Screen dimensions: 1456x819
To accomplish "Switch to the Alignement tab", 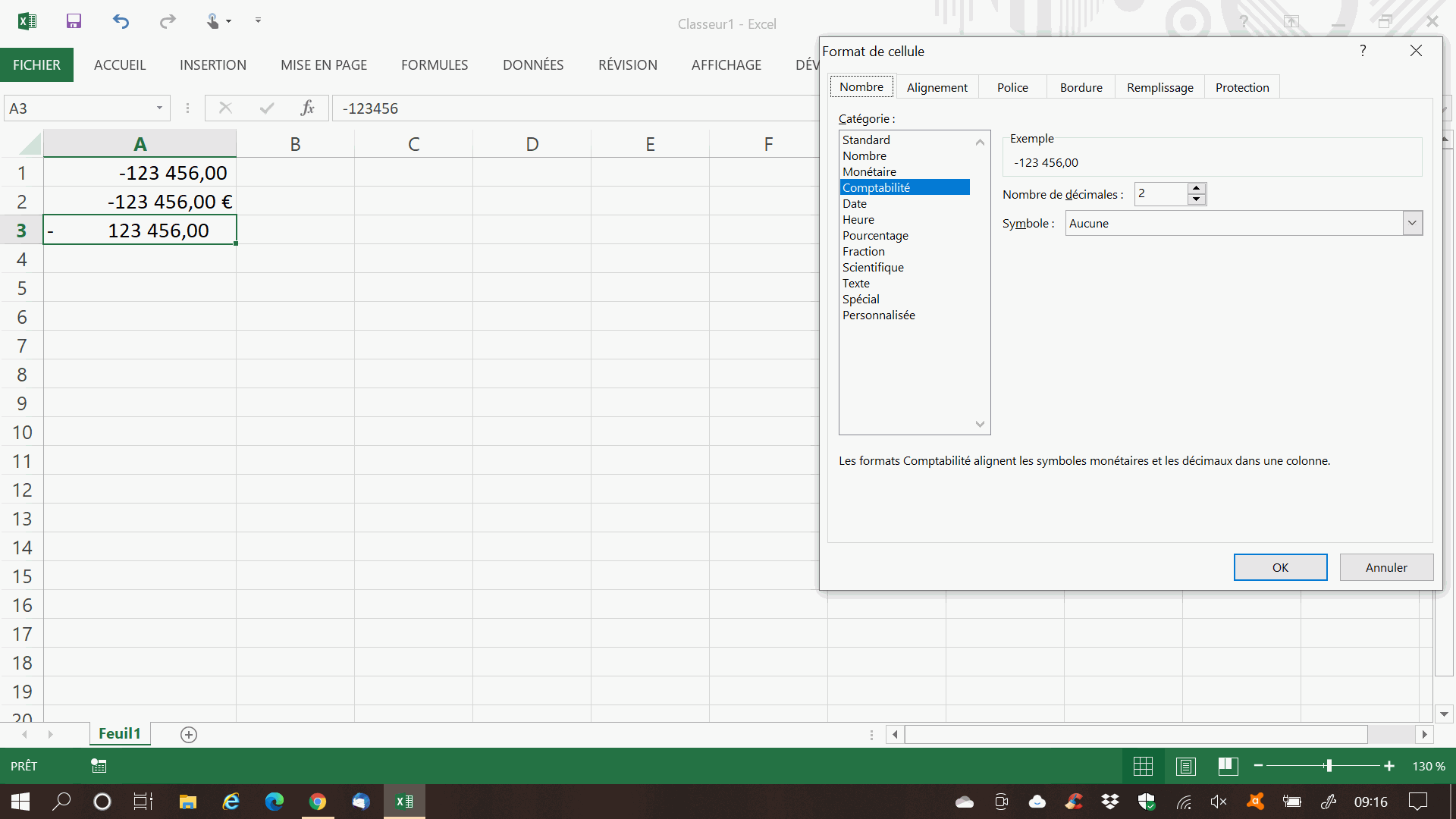I will click(937, 87).
